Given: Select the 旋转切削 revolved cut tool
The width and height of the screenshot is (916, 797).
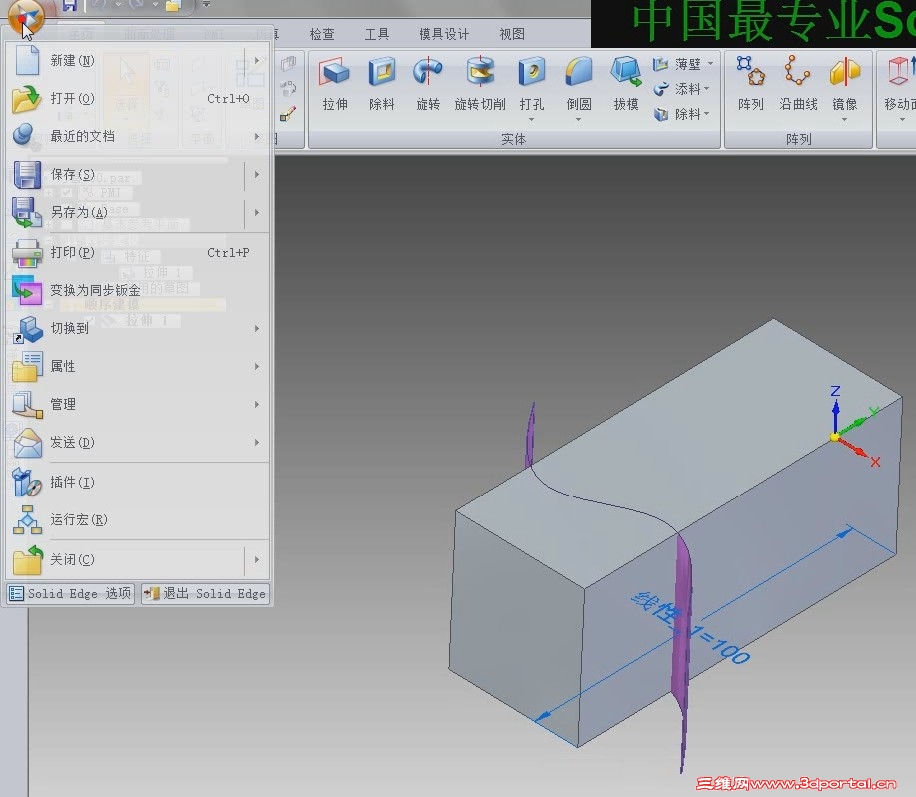Looking at the screenshot, I should 480,84.
